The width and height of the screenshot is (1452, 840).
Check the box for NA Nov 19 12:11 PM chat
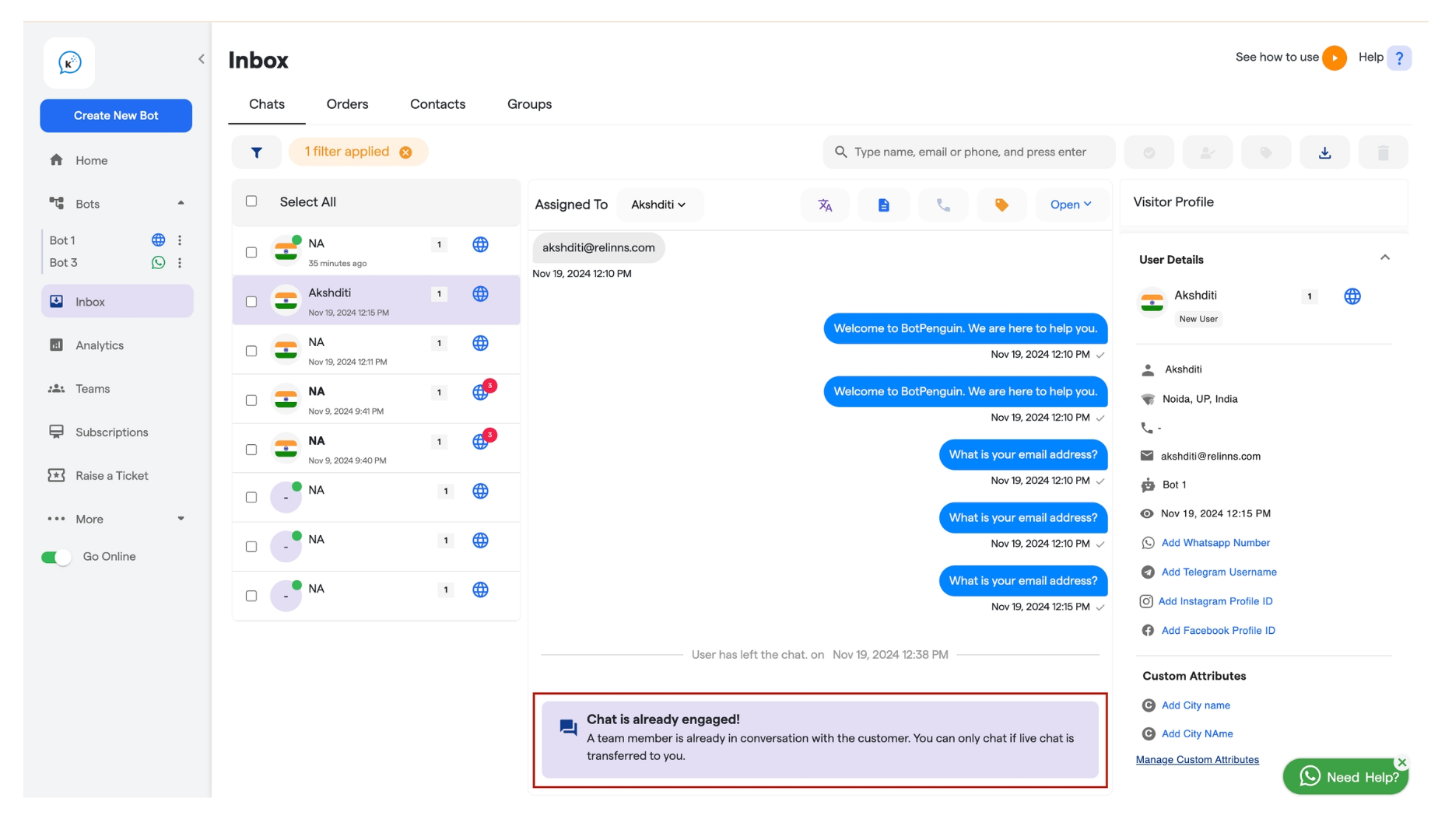pos(251,352)
